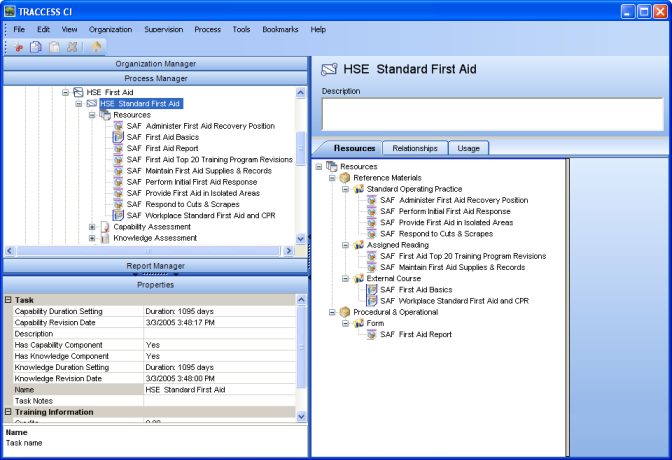The height and width of the screenshot is (460, 672).
Task: Open the File menu
Action: click(x=19, y=30)
